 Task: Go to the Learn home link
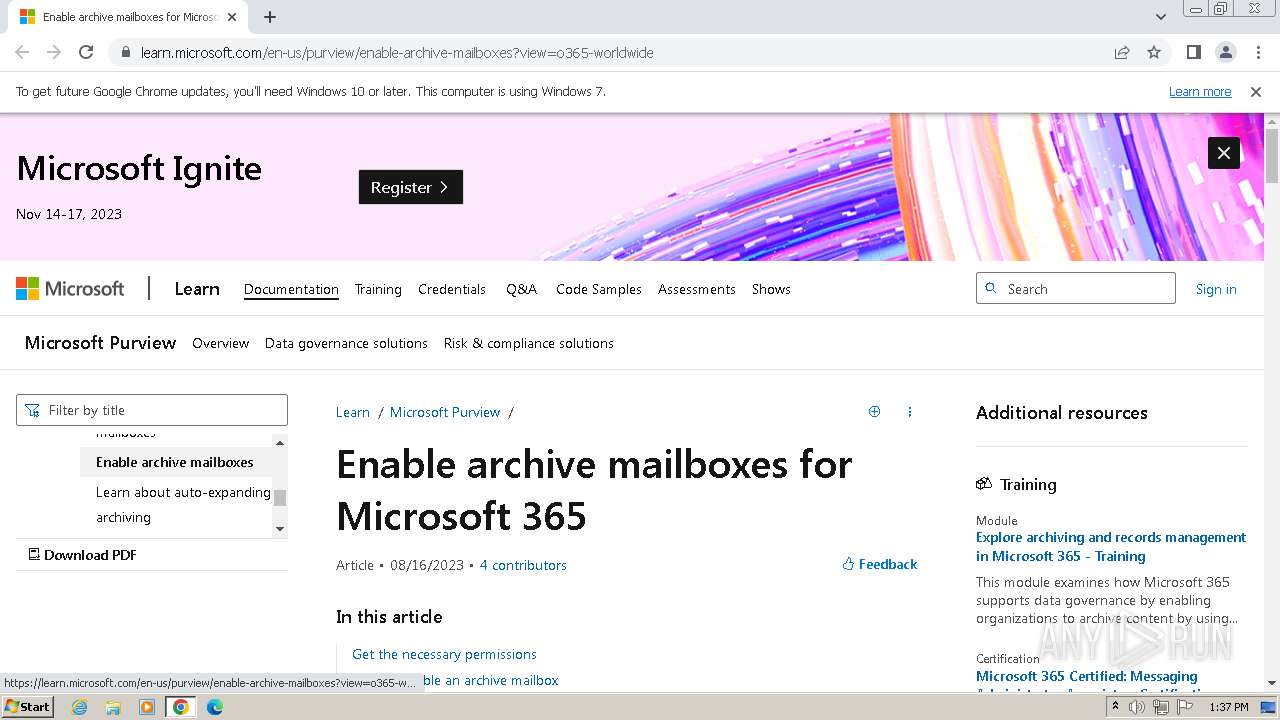[x=197, y=289]
